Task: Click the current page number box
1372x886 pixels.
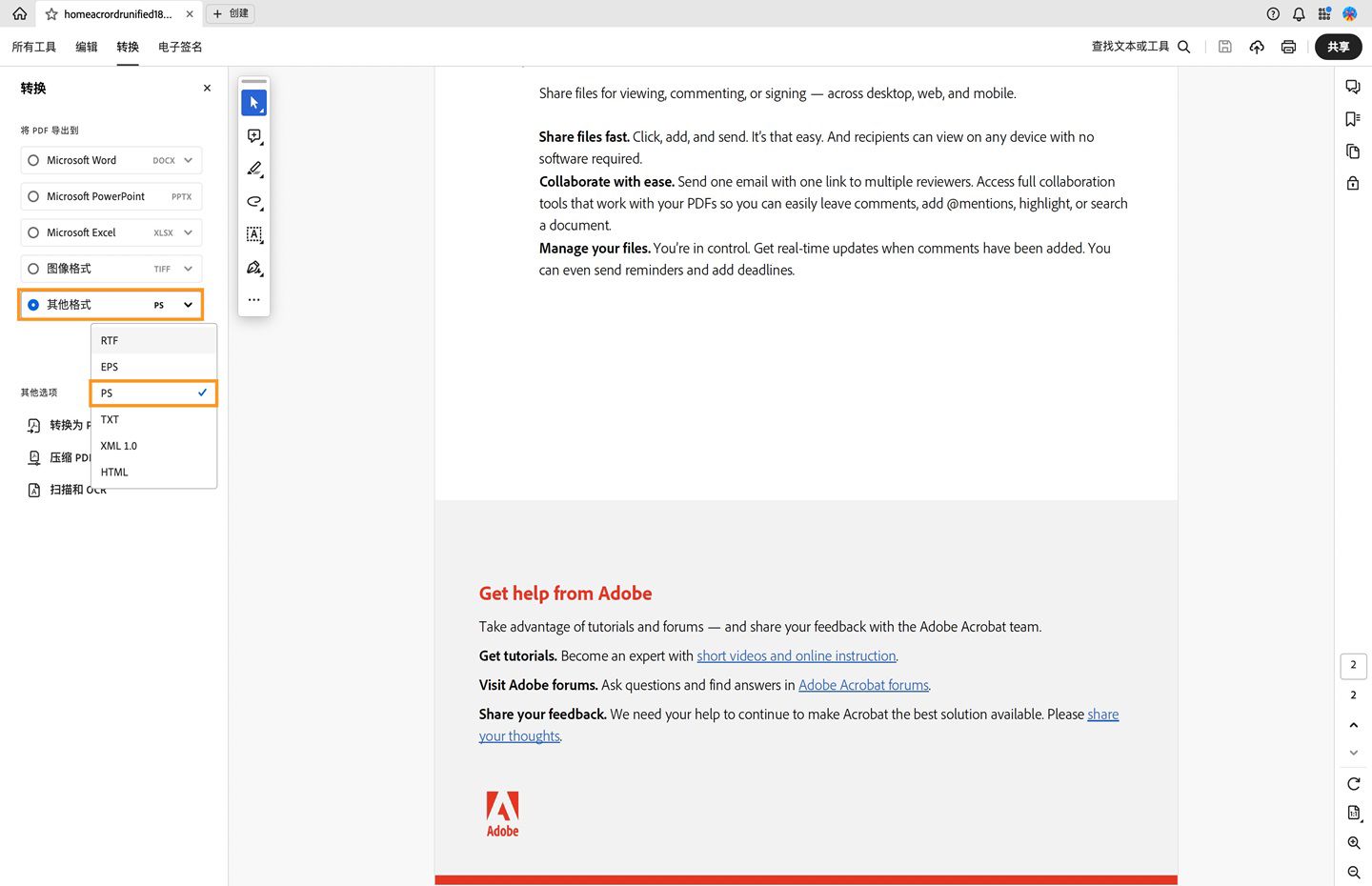Action: coord(1353,665)
